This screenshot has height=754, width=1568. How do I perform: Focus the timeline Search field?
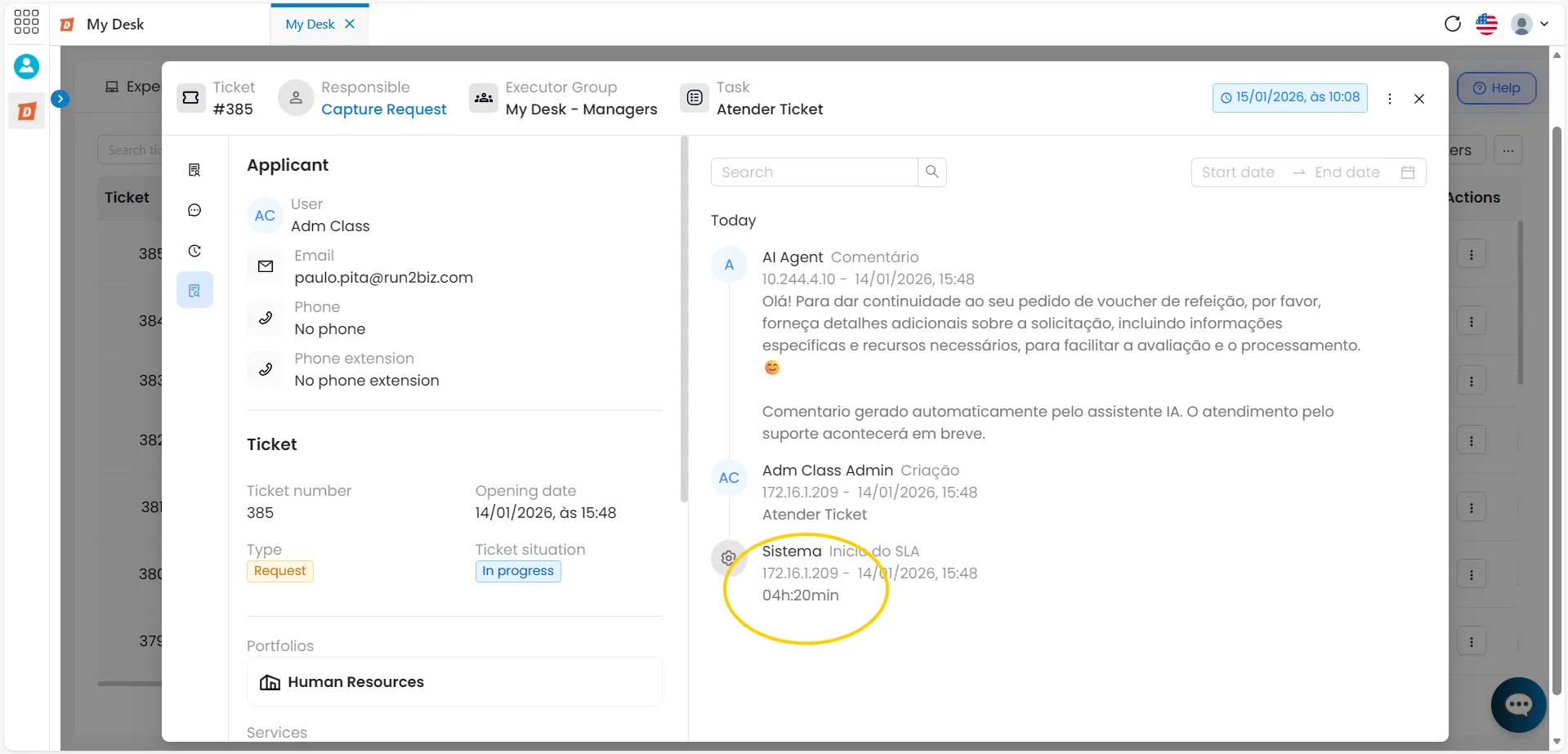click(x=815, y=172)
